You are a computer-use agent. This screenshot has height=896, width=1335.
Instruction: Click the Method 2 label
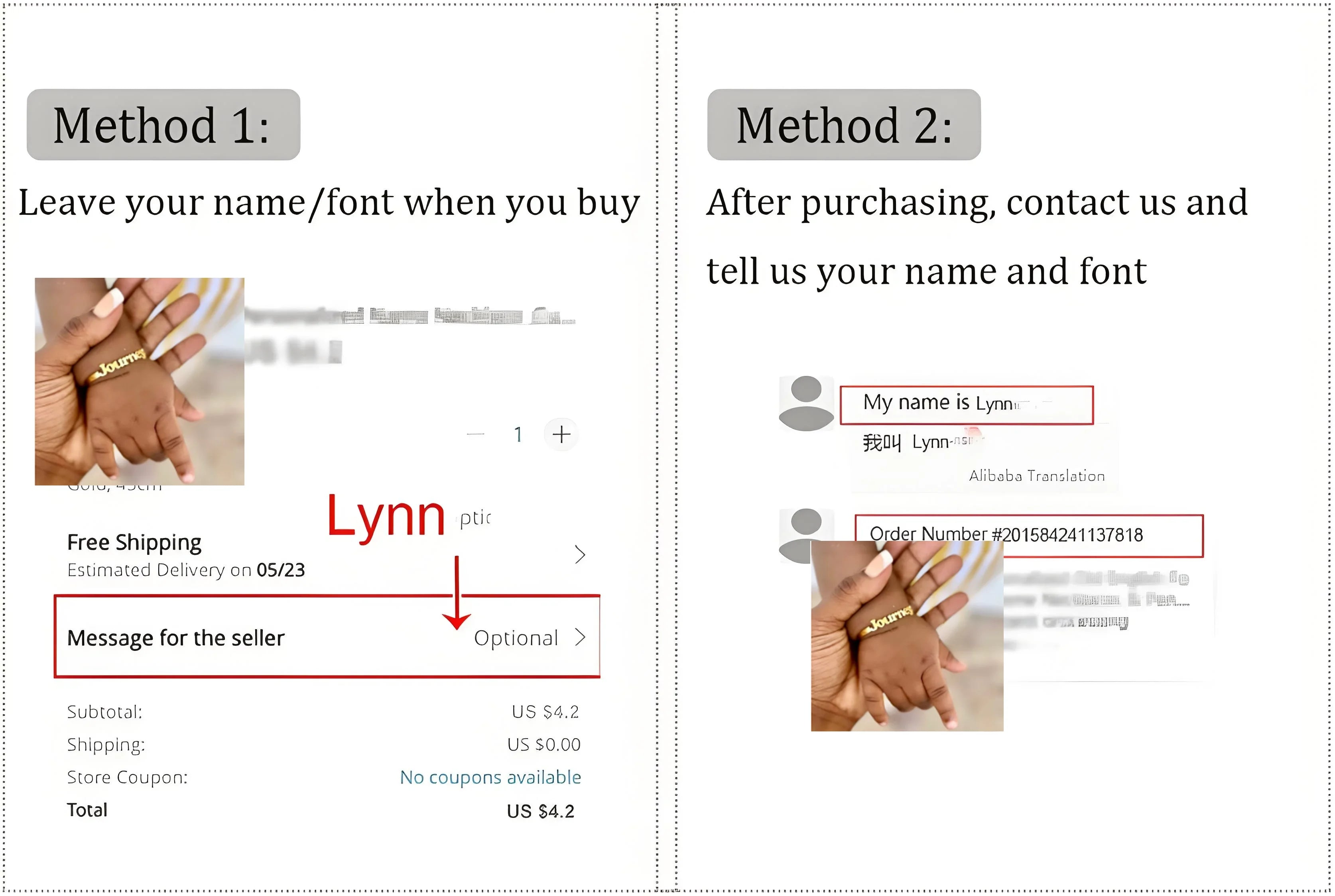(844, 125)
